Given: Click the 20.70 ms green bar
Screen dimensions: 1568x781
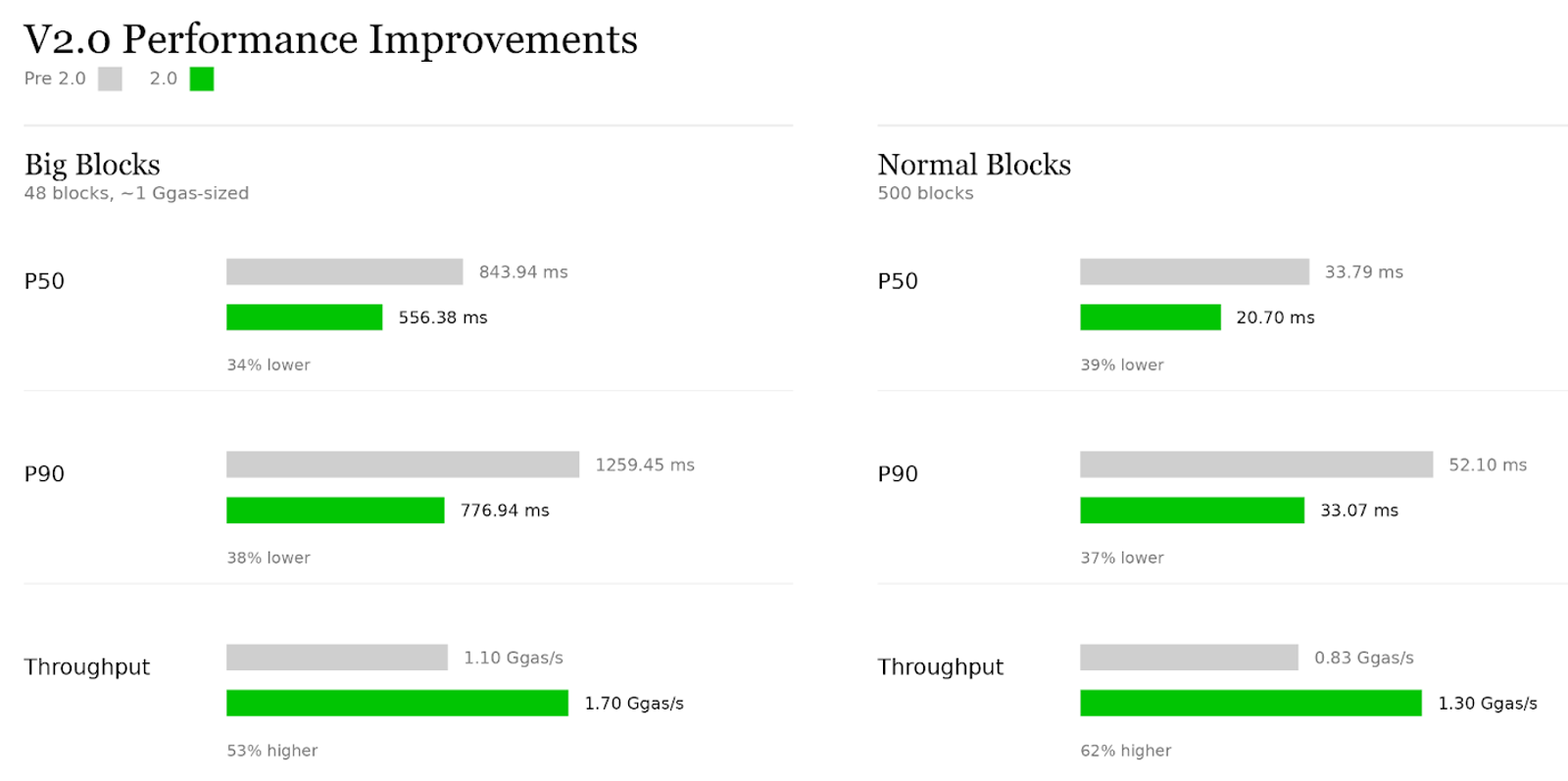Looking at the screenshot, I should 1151,317.
